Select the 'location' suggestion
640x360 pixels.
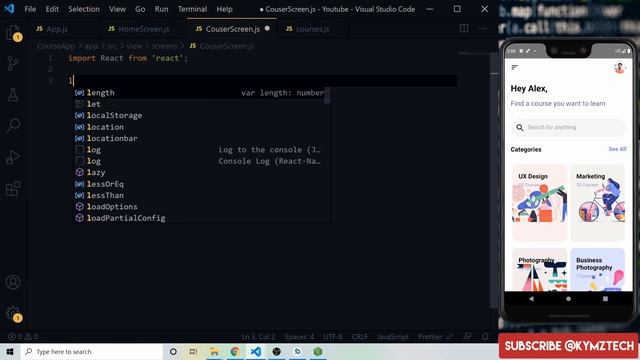tap(199, 127)
